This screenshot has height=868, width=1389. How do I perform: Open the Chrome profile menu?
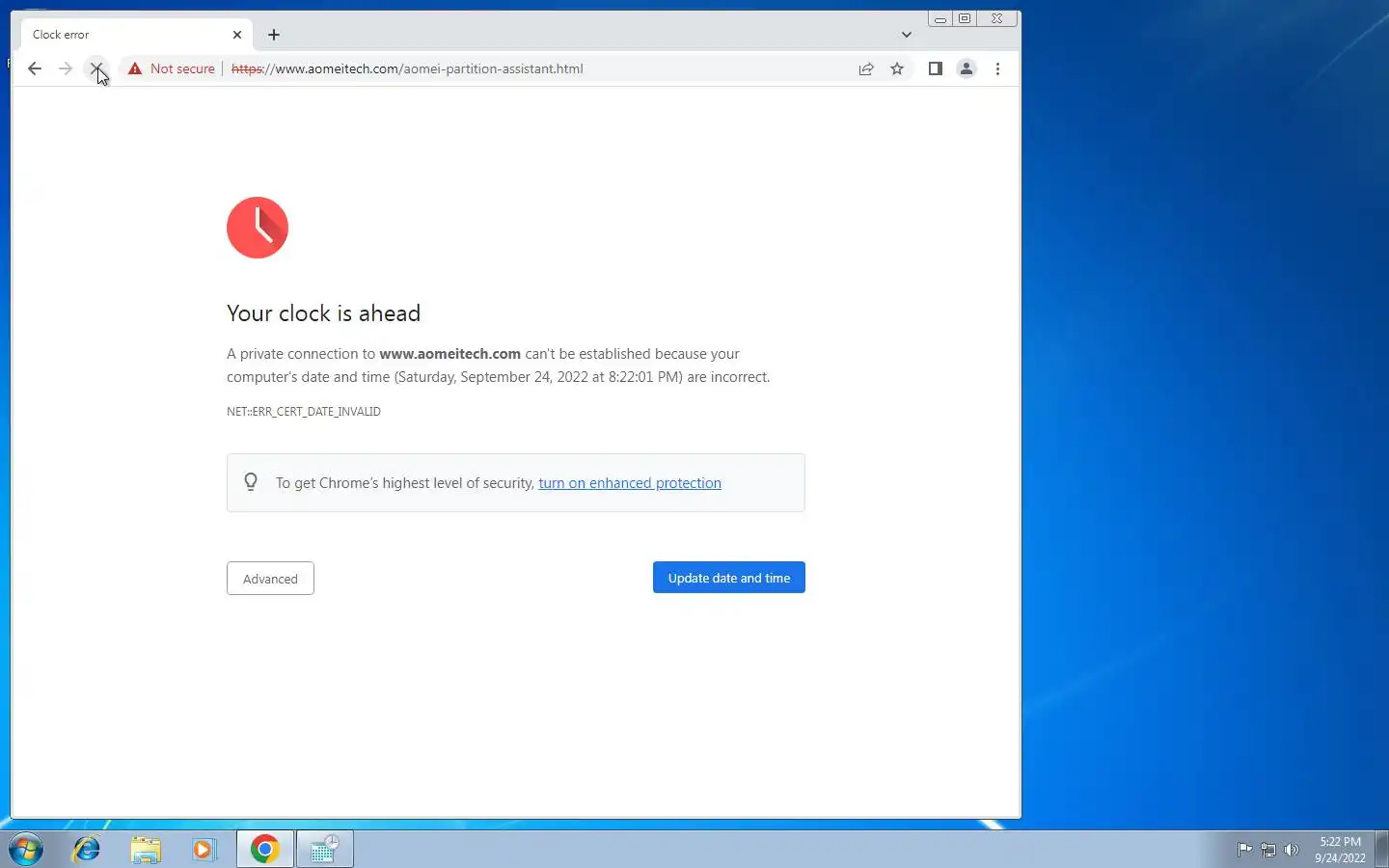click(966, 68)
